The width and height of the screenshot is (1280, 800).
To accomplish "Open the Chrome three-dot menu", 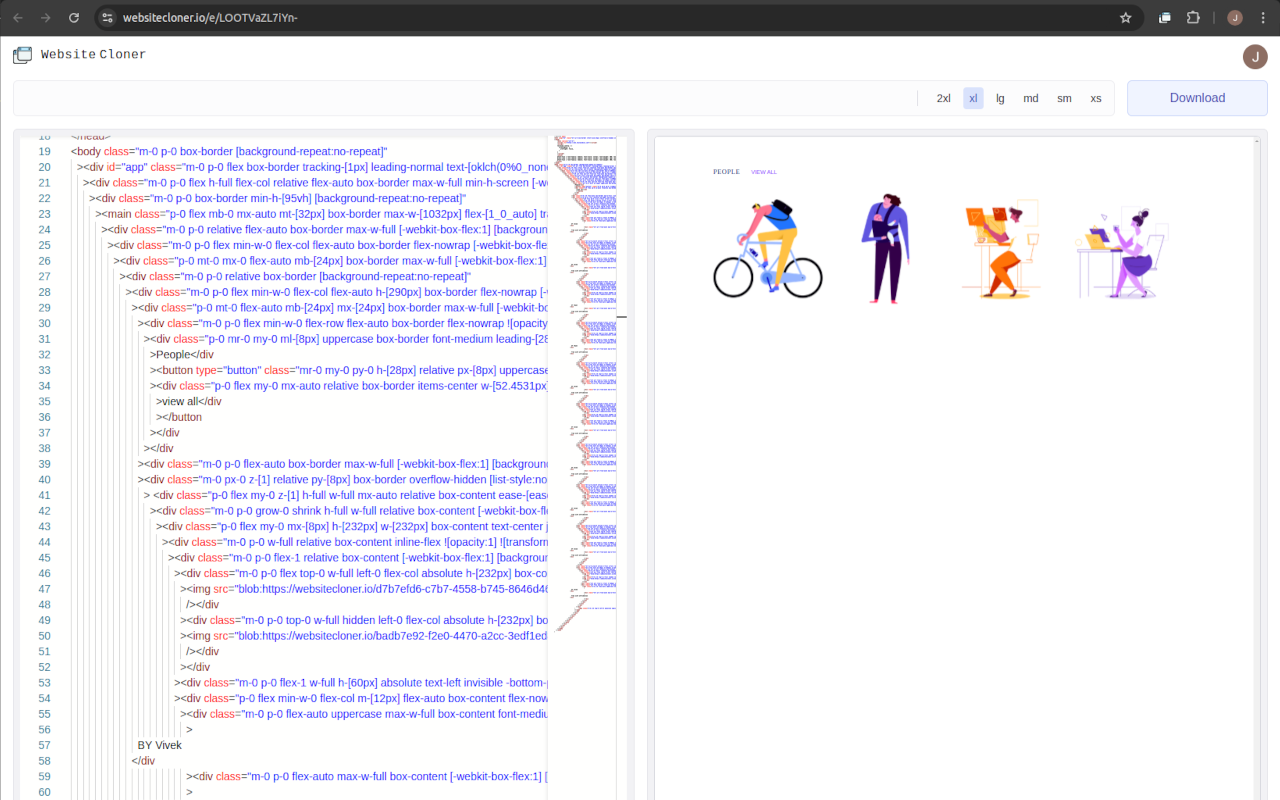I will [1264, 17].
